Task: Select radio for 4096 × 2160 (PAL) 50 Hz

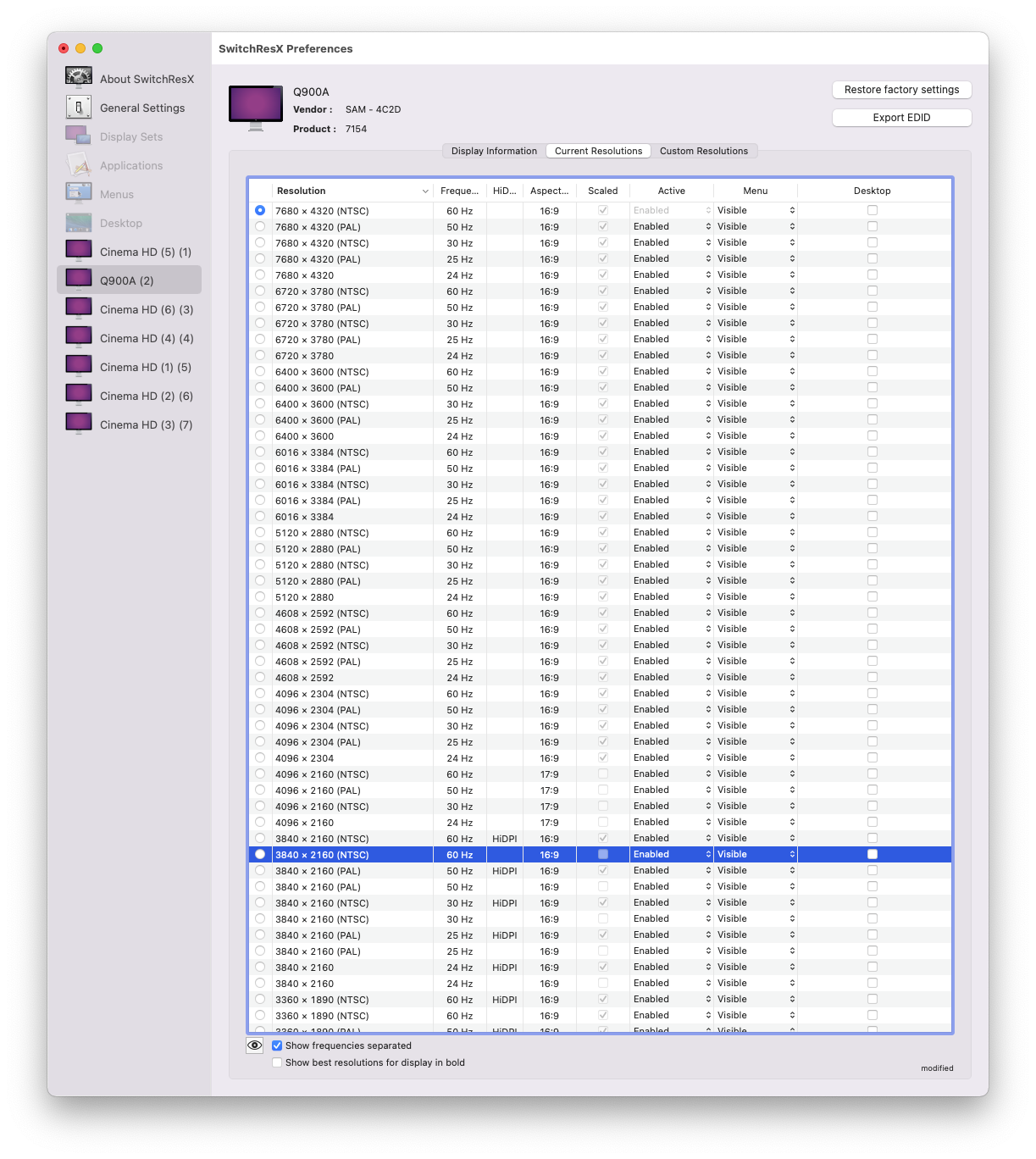Action: (260, 790)
